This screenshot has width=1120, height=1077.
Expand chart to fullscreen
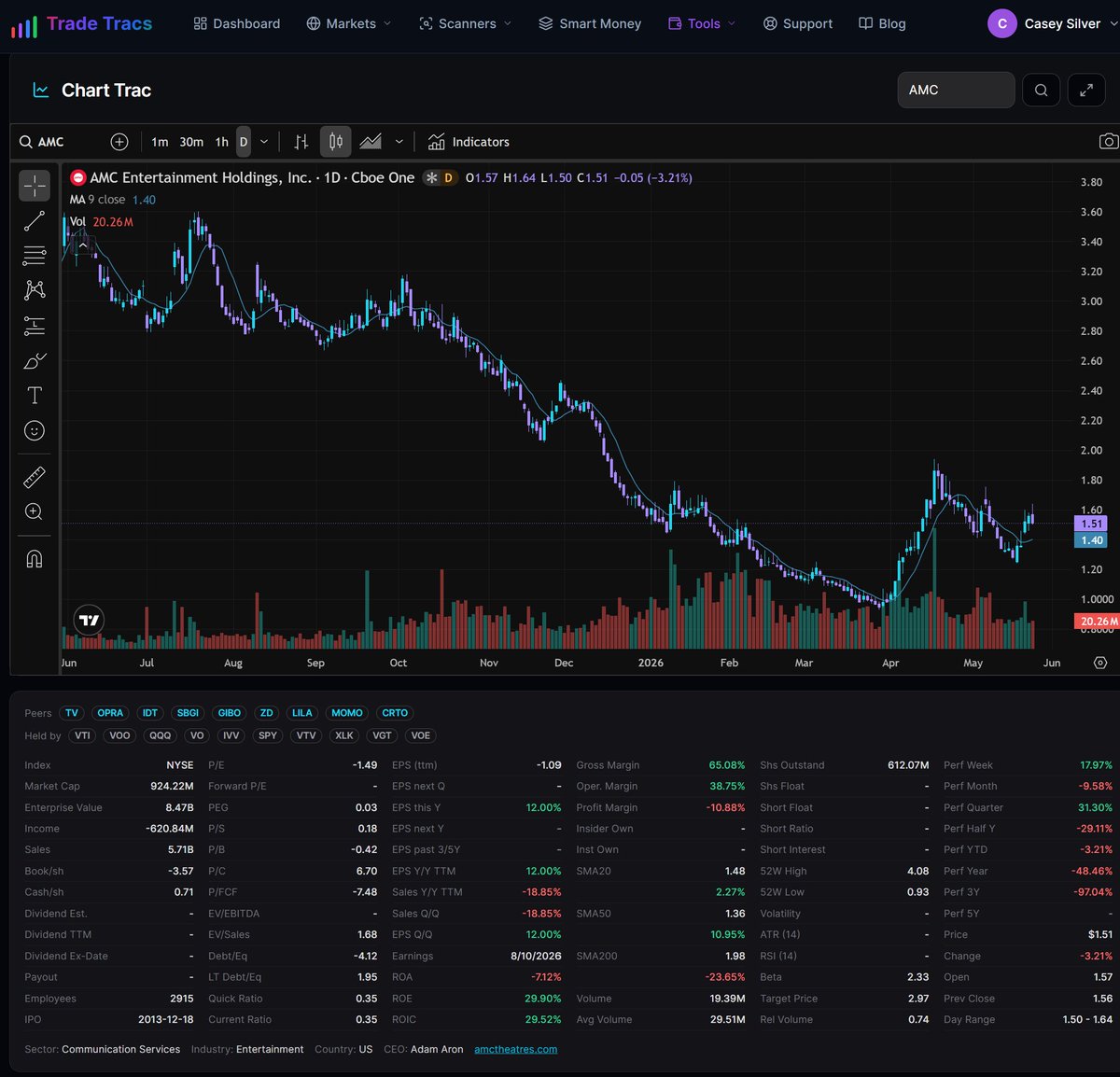pyautogui.click(x=1086, y=91)
